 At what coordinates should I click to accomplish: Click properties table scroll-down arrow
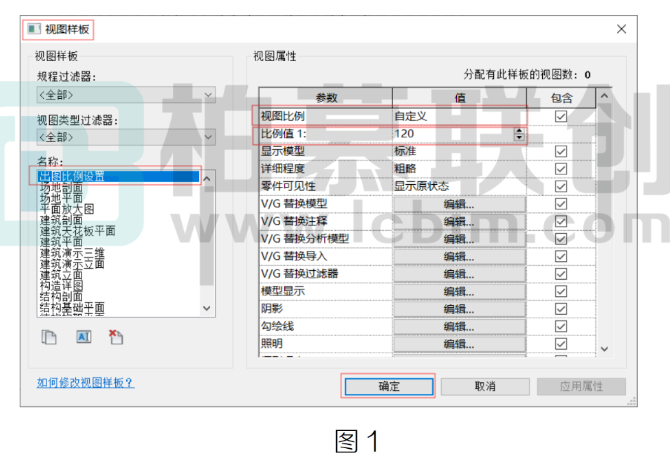pos(604,349)
